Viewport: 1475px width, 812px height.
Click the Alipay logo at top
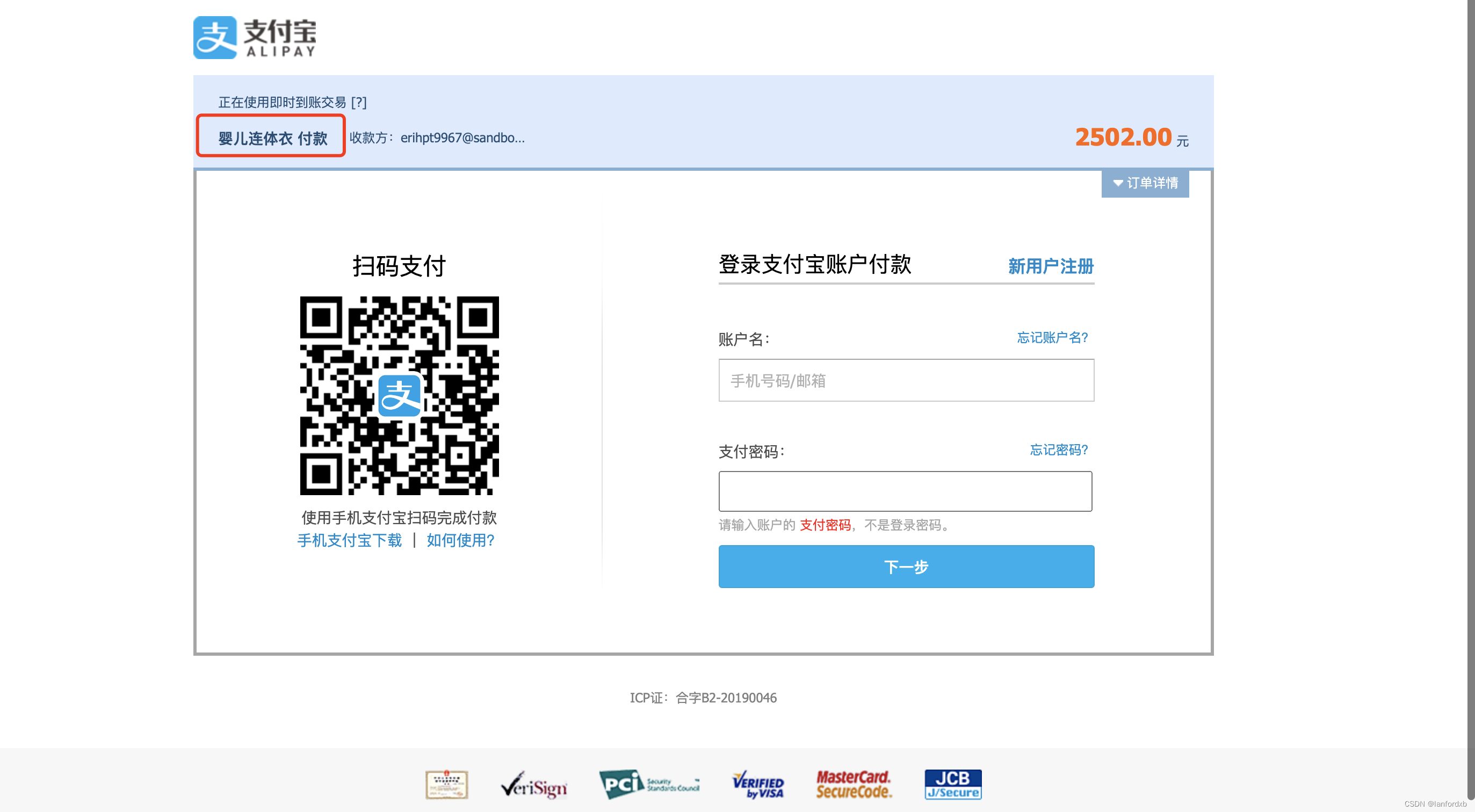[254, 38]
